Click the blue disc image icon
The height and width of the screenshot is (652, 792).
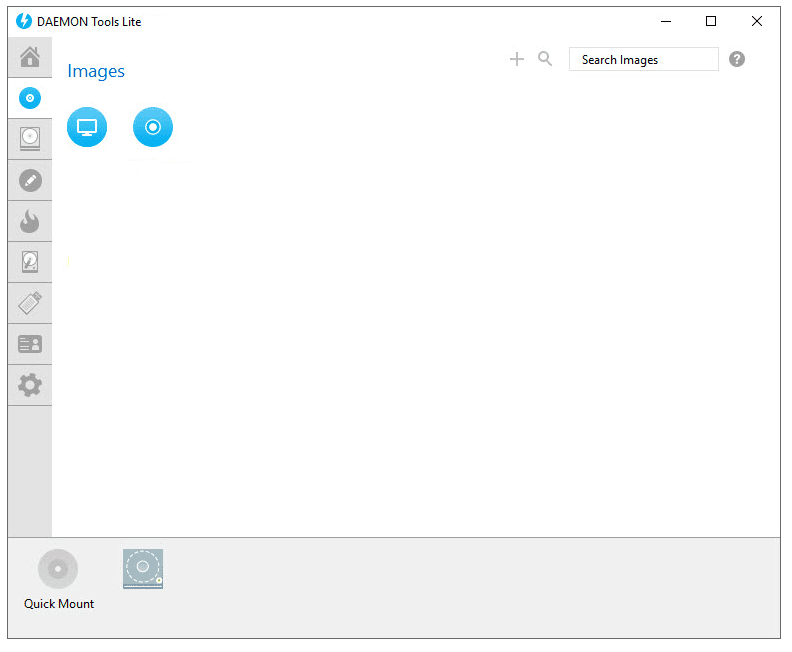[x=153, y=127]
